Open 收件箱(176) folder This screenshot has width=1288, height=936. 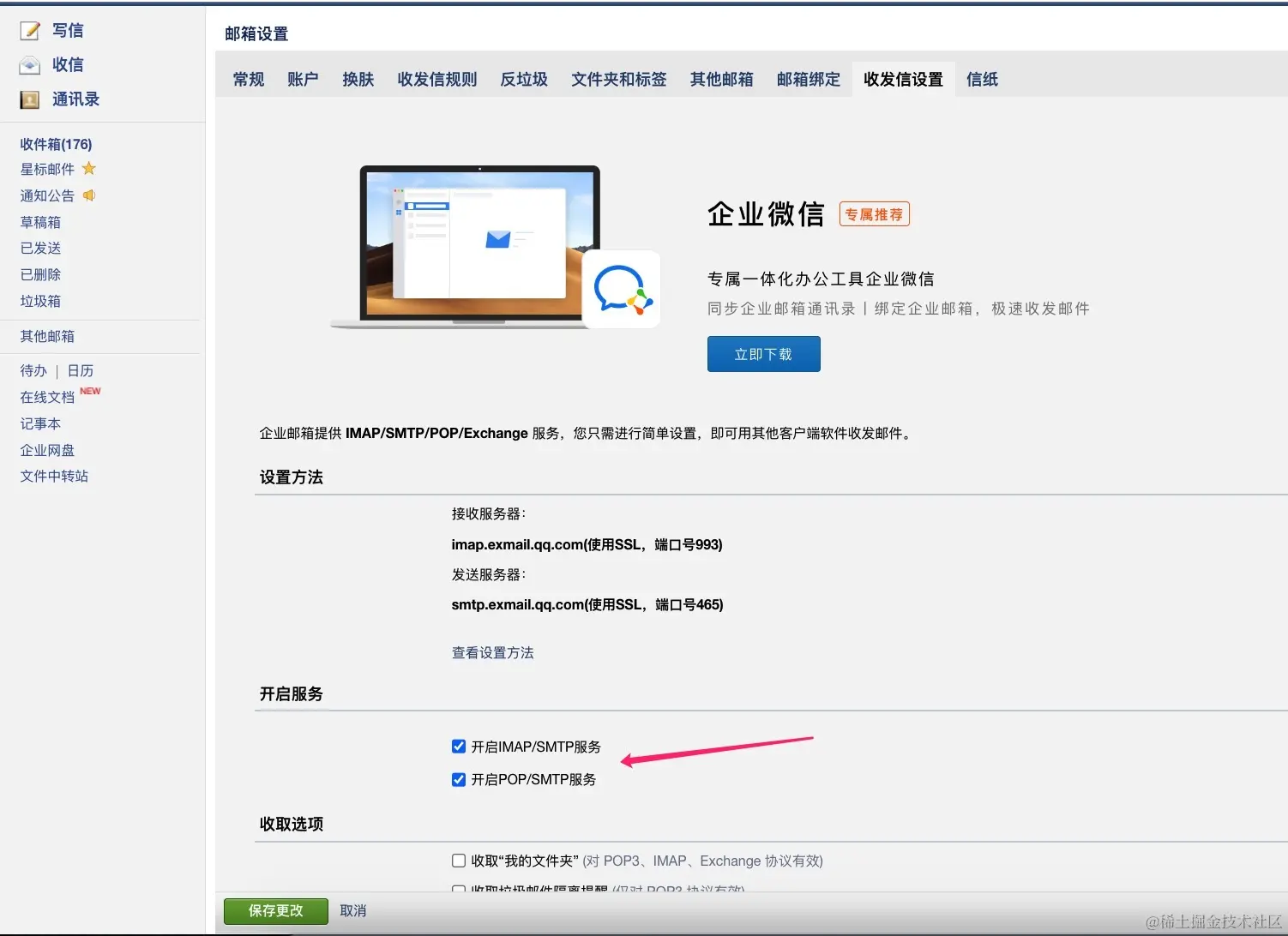tap(56, 144)
